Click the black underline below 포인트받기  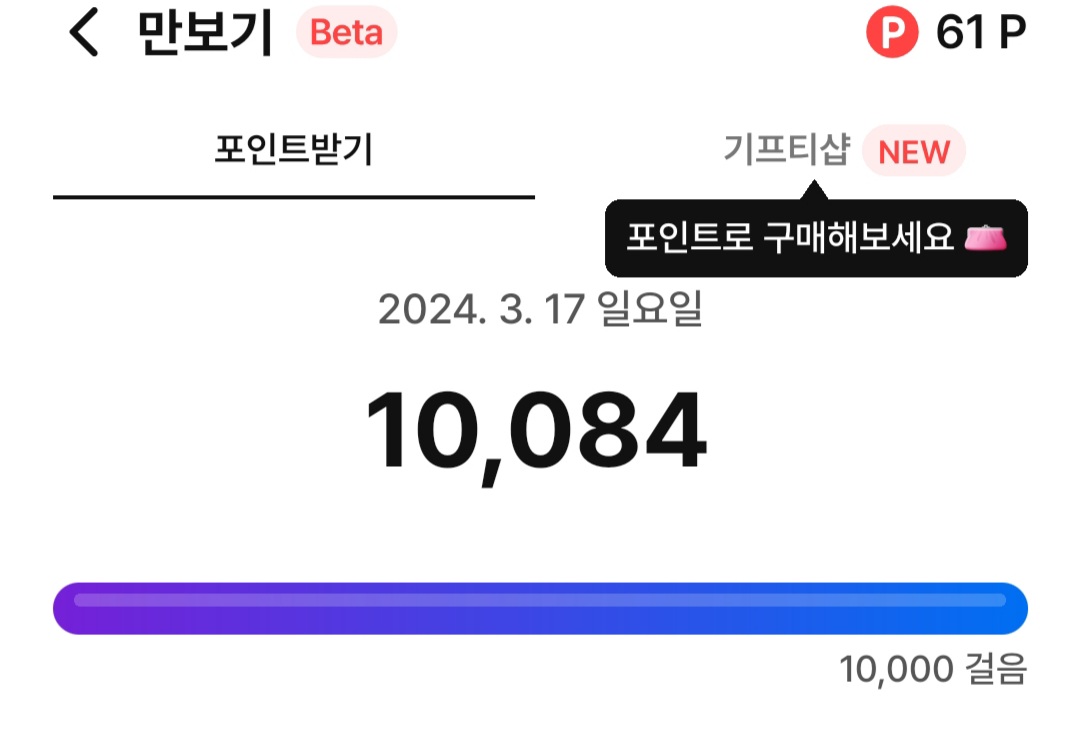[x=293, y=197]
